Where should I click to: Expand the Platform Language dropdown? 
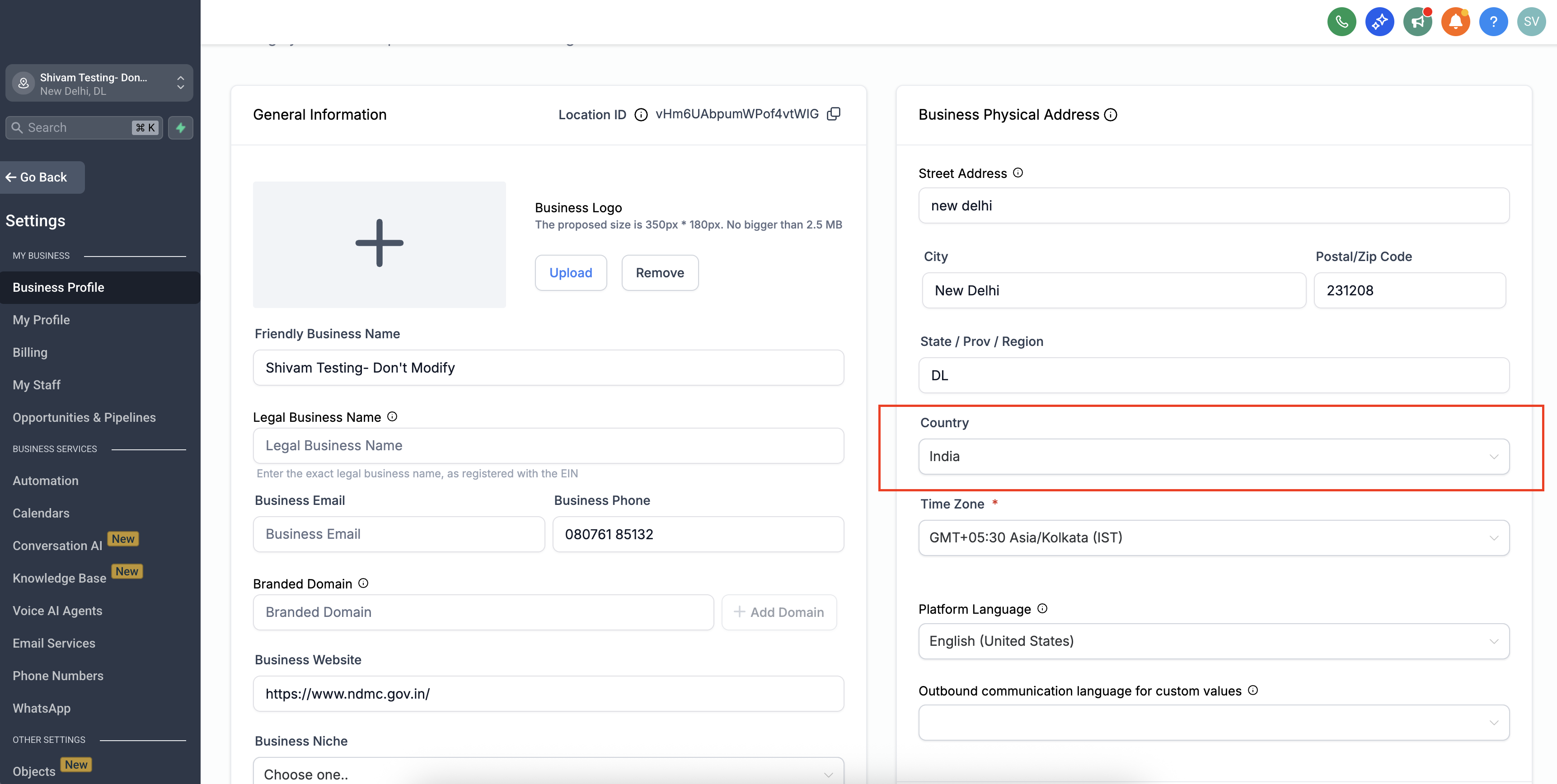(x=1213, y=641)
